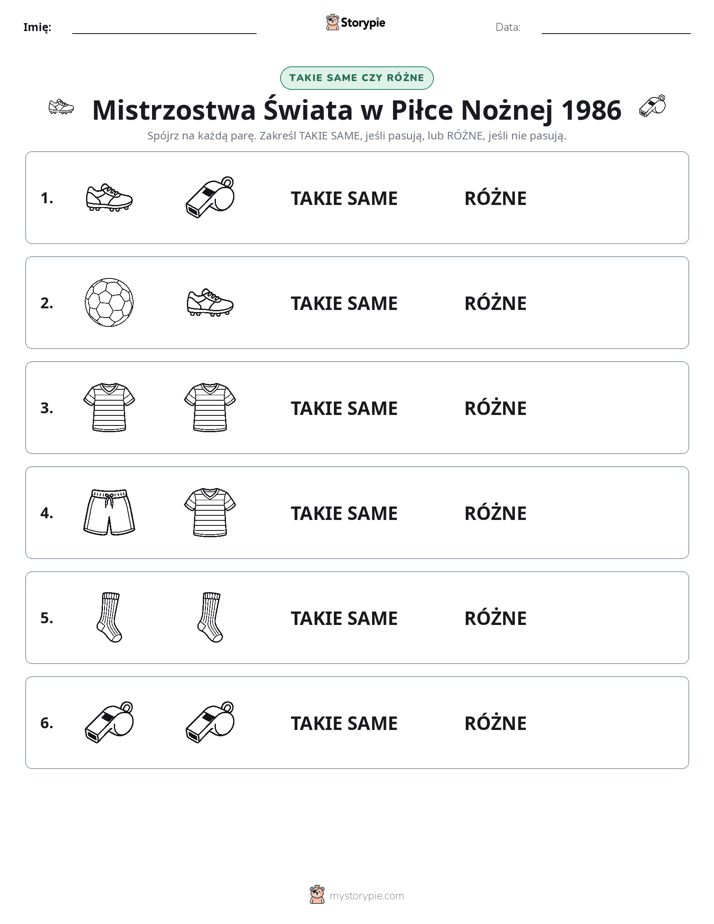714x924 pixels.
Task: Click the whistle picture in row 1
Action: pyautogui.click(x=210, y=197)
